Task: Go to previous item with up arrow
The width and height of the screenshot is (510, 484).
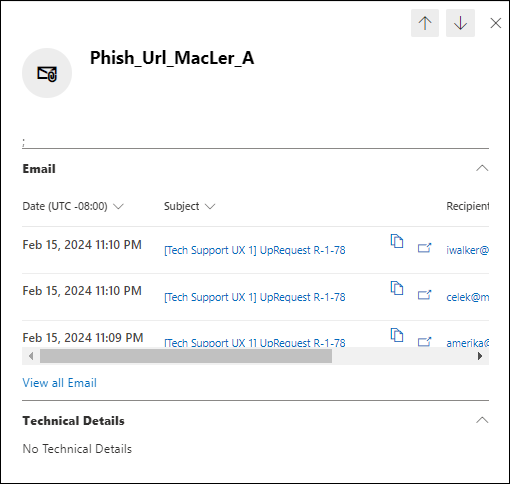Action: [x=425, y=23]
